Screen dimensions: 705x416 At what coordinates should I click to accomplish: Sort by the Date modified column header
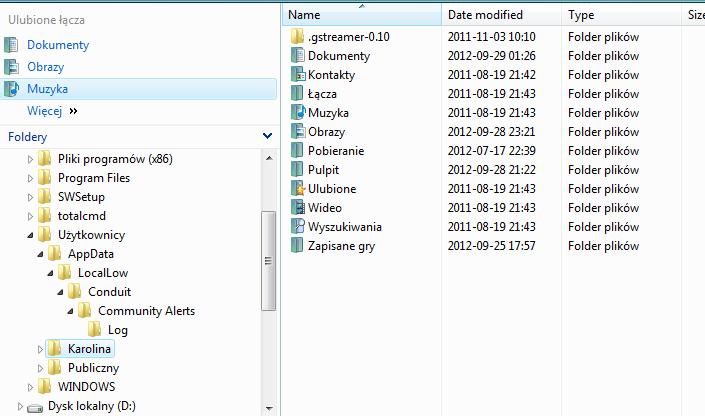[x=501, y=15]
